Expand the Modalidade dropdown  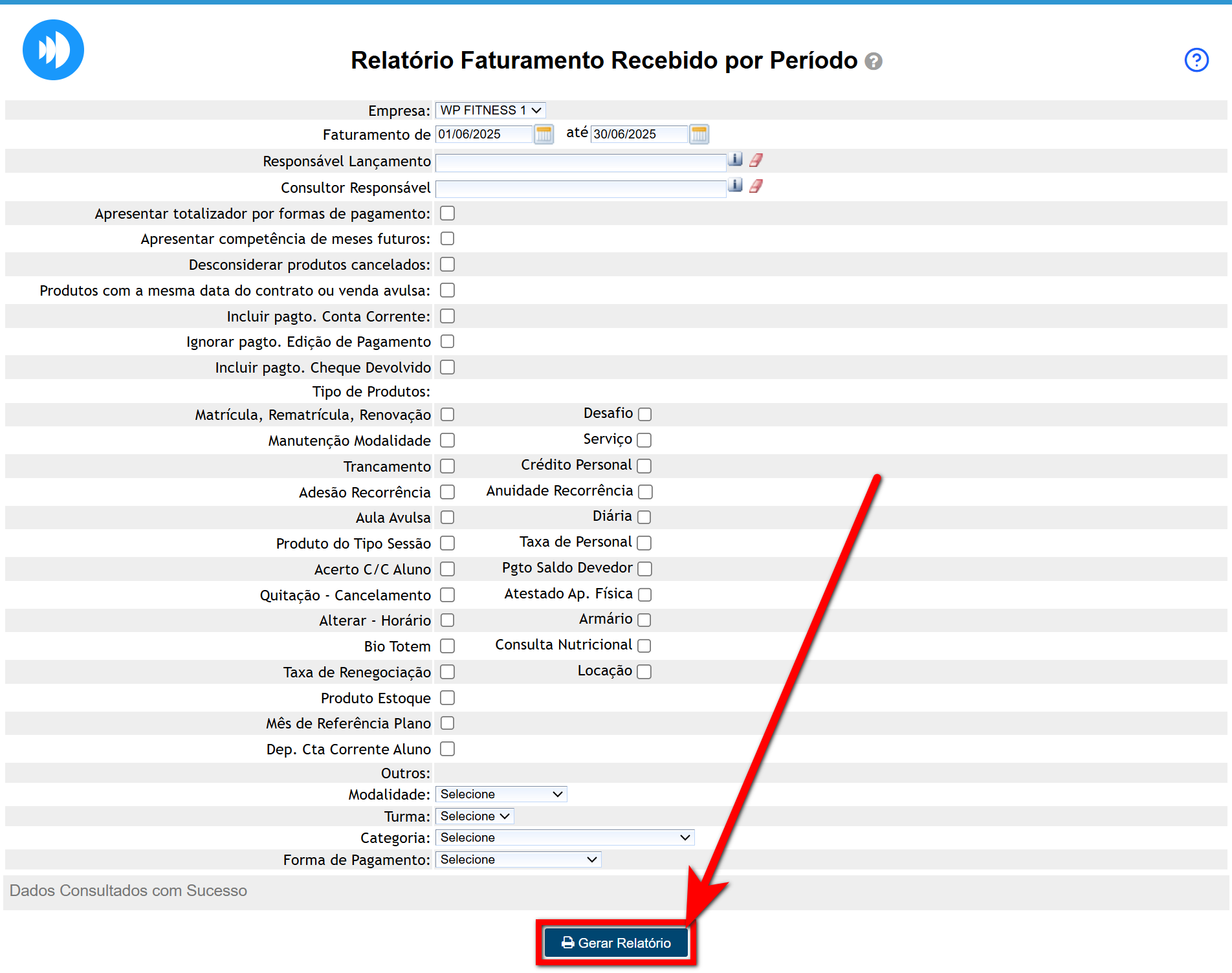tap(501, 794)
